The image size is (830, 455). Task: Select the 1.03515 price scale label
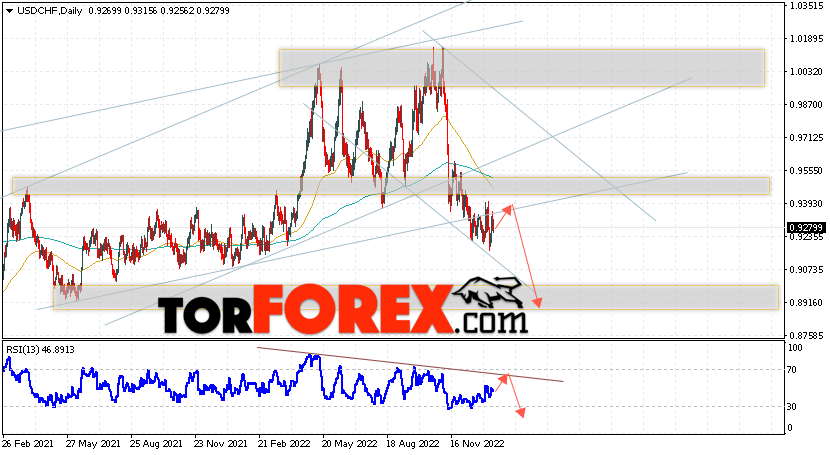click(806, 6)
